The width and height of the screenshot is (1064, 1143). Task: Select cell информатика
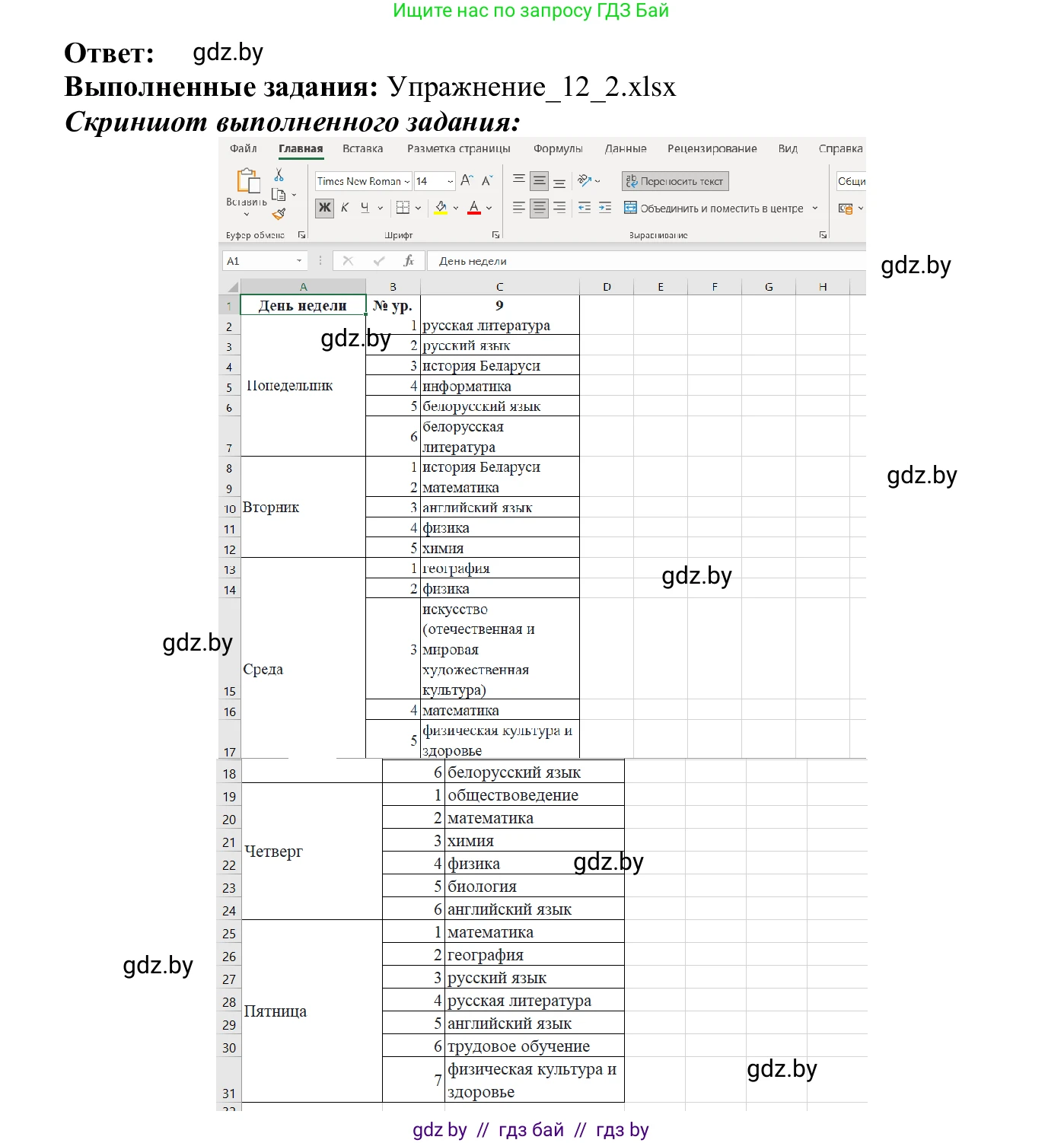coord(500,386)
